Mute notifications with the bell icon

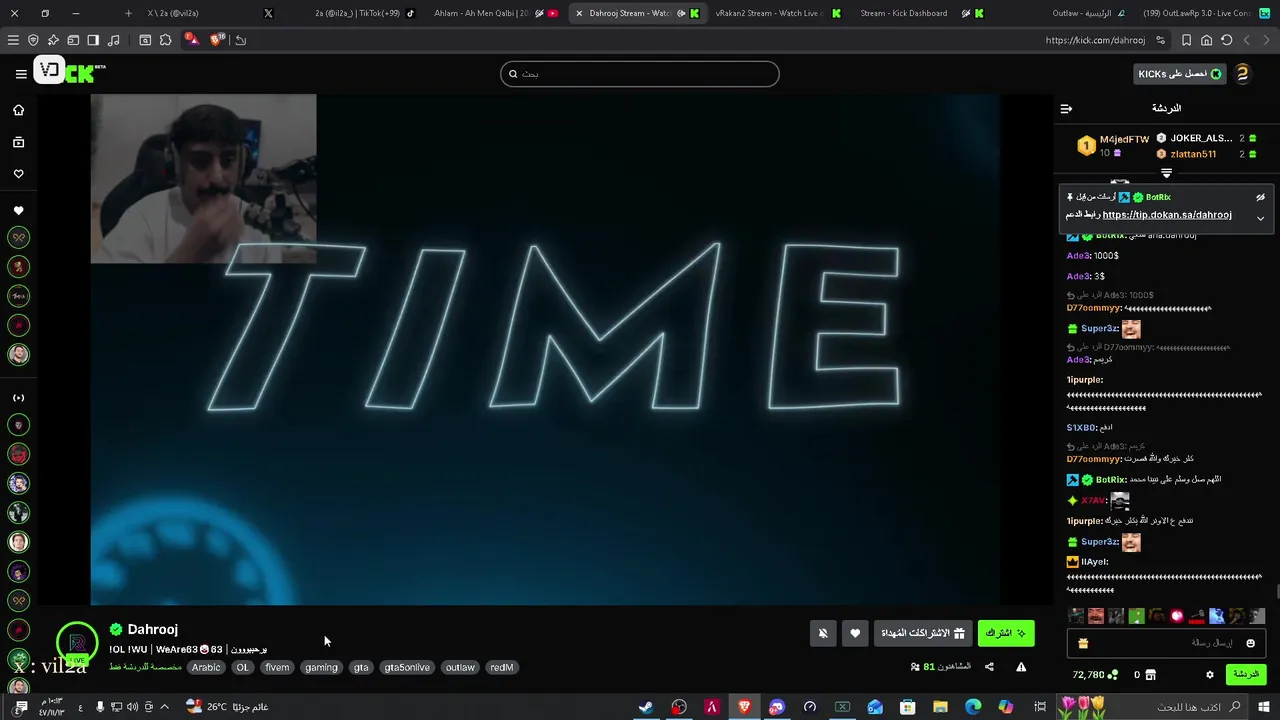823,633
